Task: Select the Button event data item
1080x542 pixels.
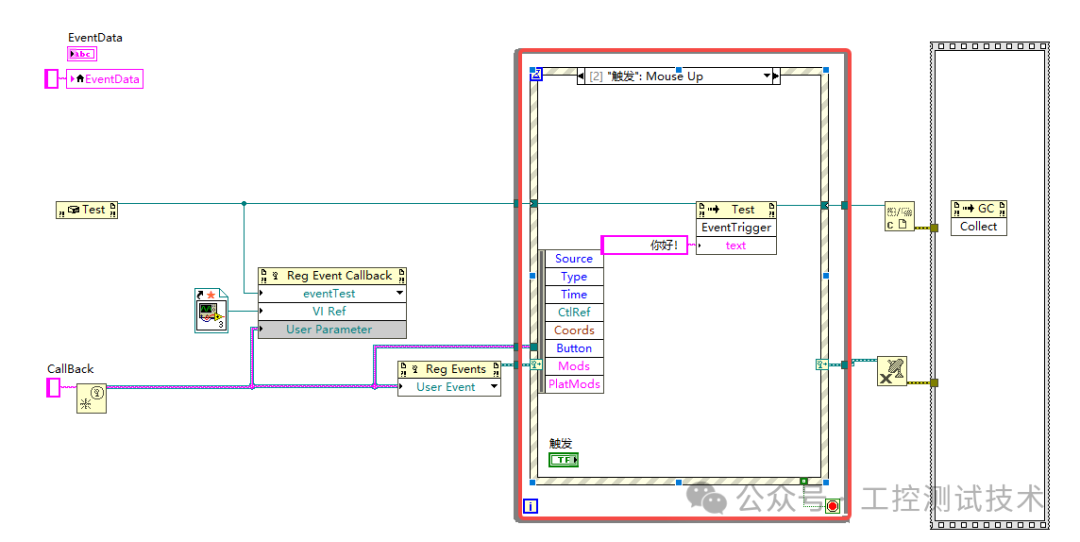Action: [574, 348]
